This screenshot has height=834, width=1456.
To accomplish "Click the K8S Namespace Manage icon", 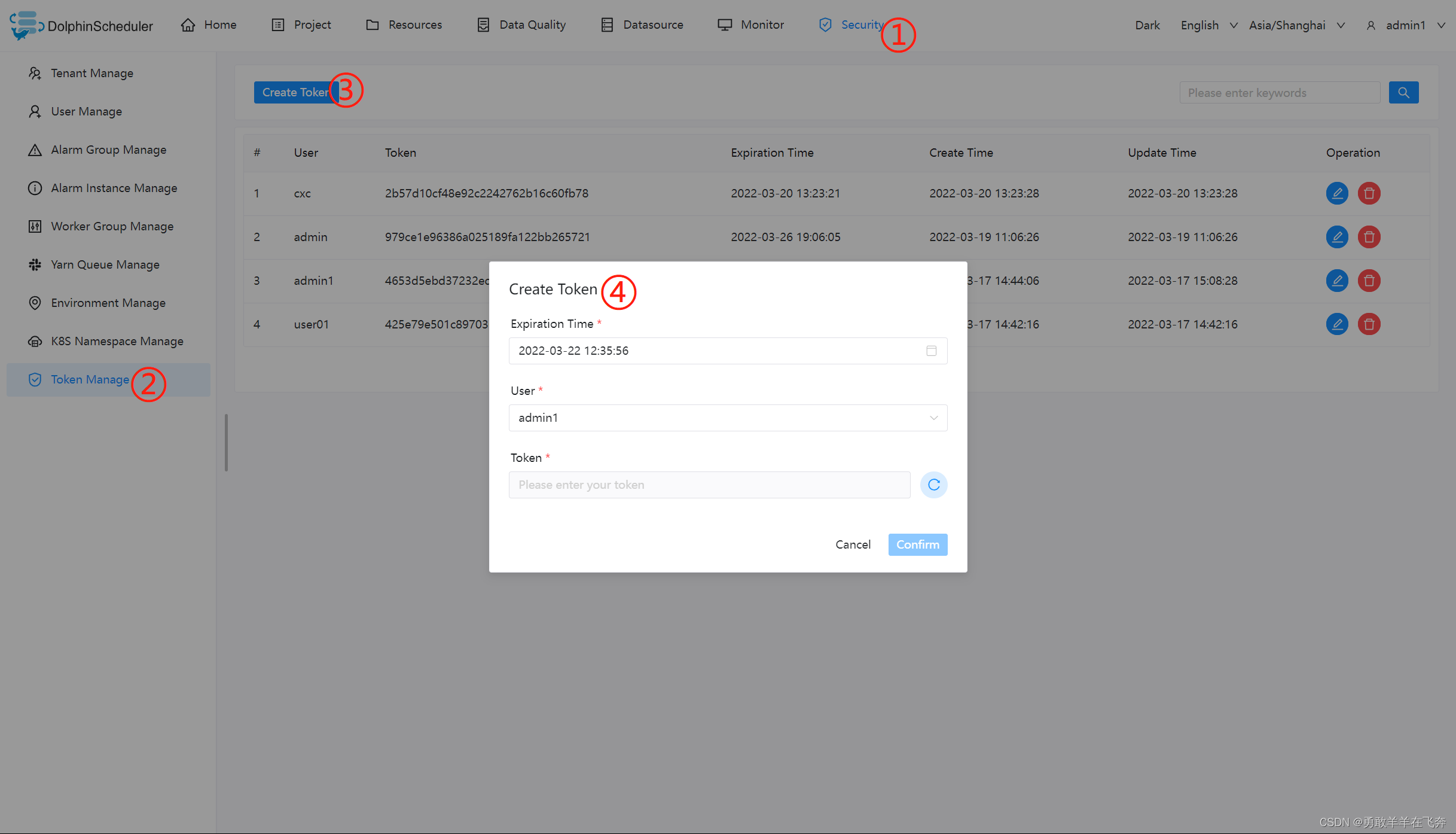I will coord(34,341).
